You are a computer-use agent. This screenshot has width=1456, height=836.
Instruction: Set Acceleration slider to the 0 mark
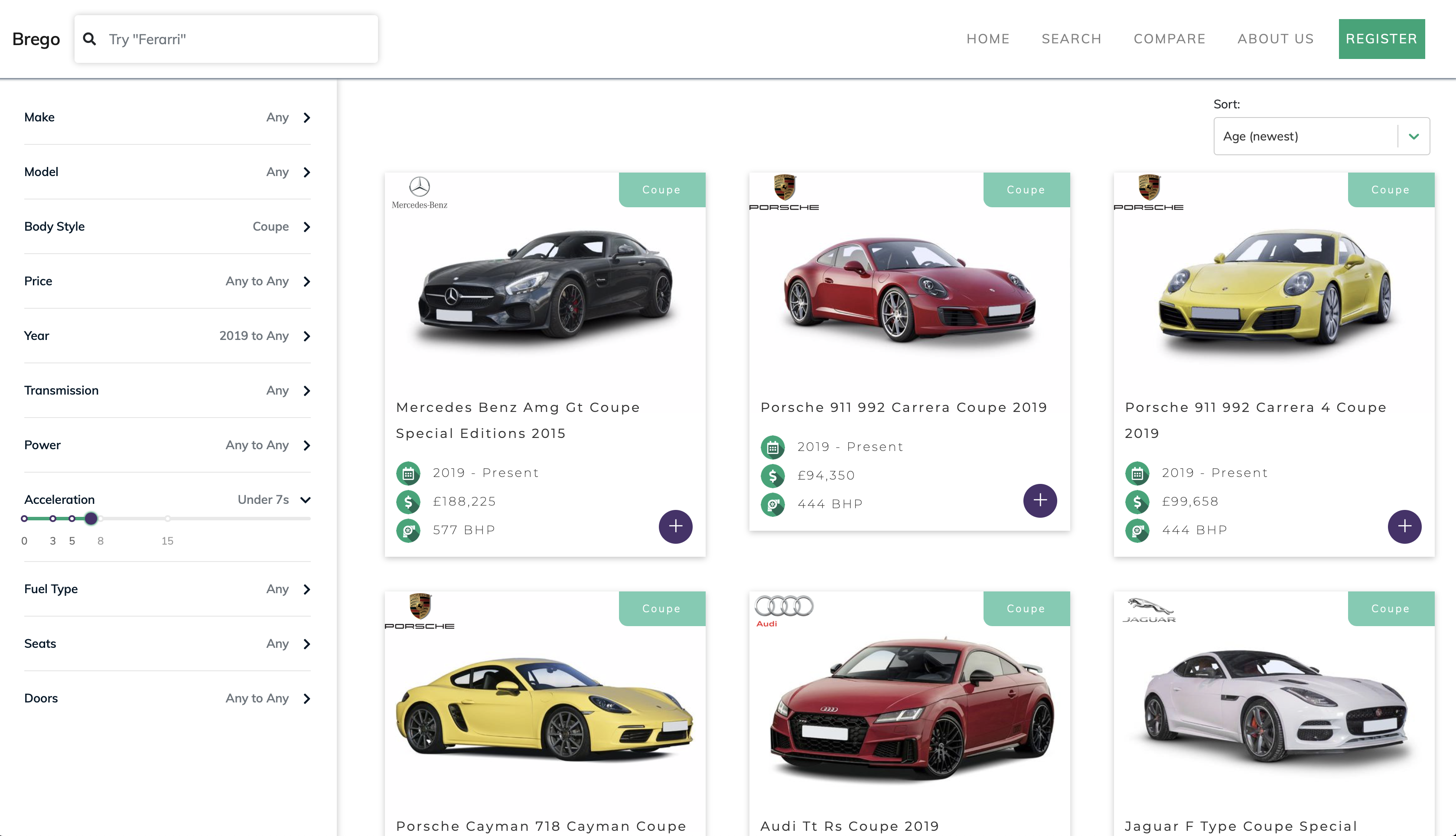[x=24, y=519]
